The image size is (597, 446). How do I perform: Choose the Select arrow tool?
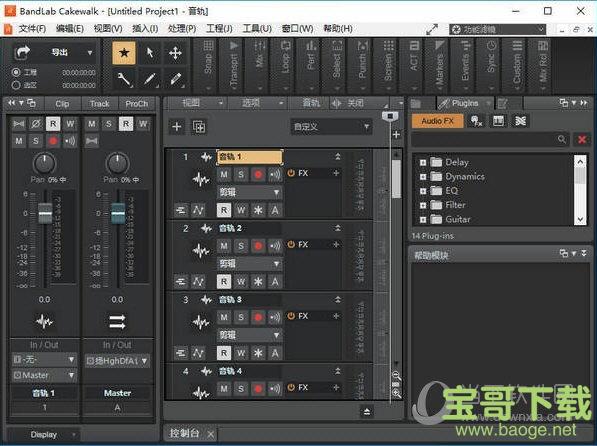(150, 53)
